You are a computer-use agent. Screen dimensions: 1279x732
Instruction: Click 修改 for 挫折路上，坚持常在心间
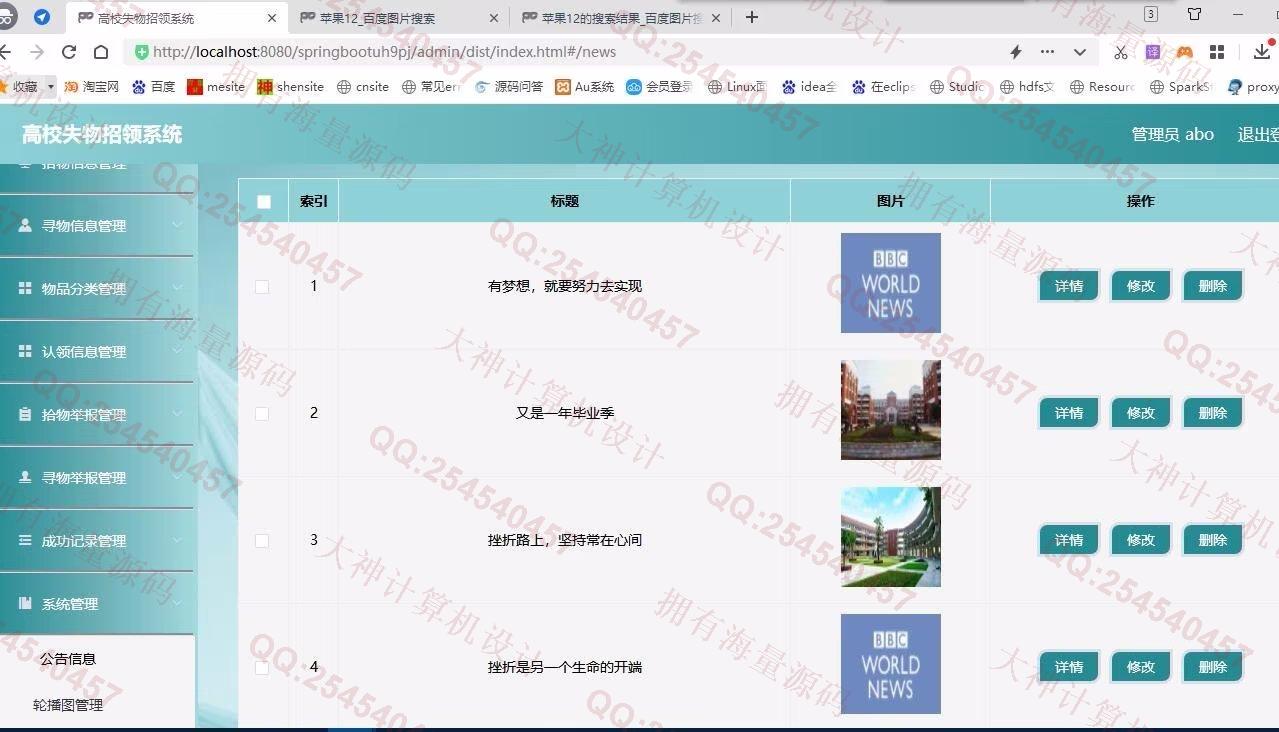(1141, 540)
